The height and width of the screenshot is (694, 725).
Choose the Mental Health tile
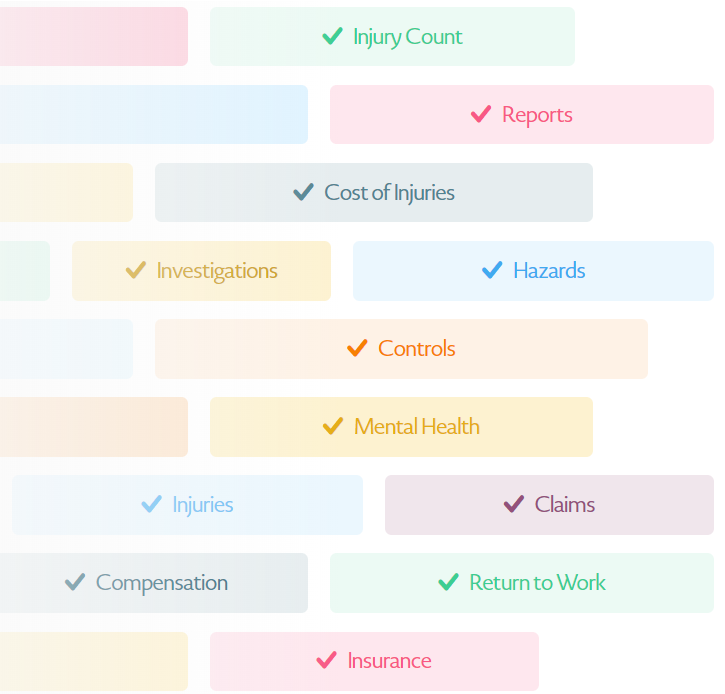(401, 427)
